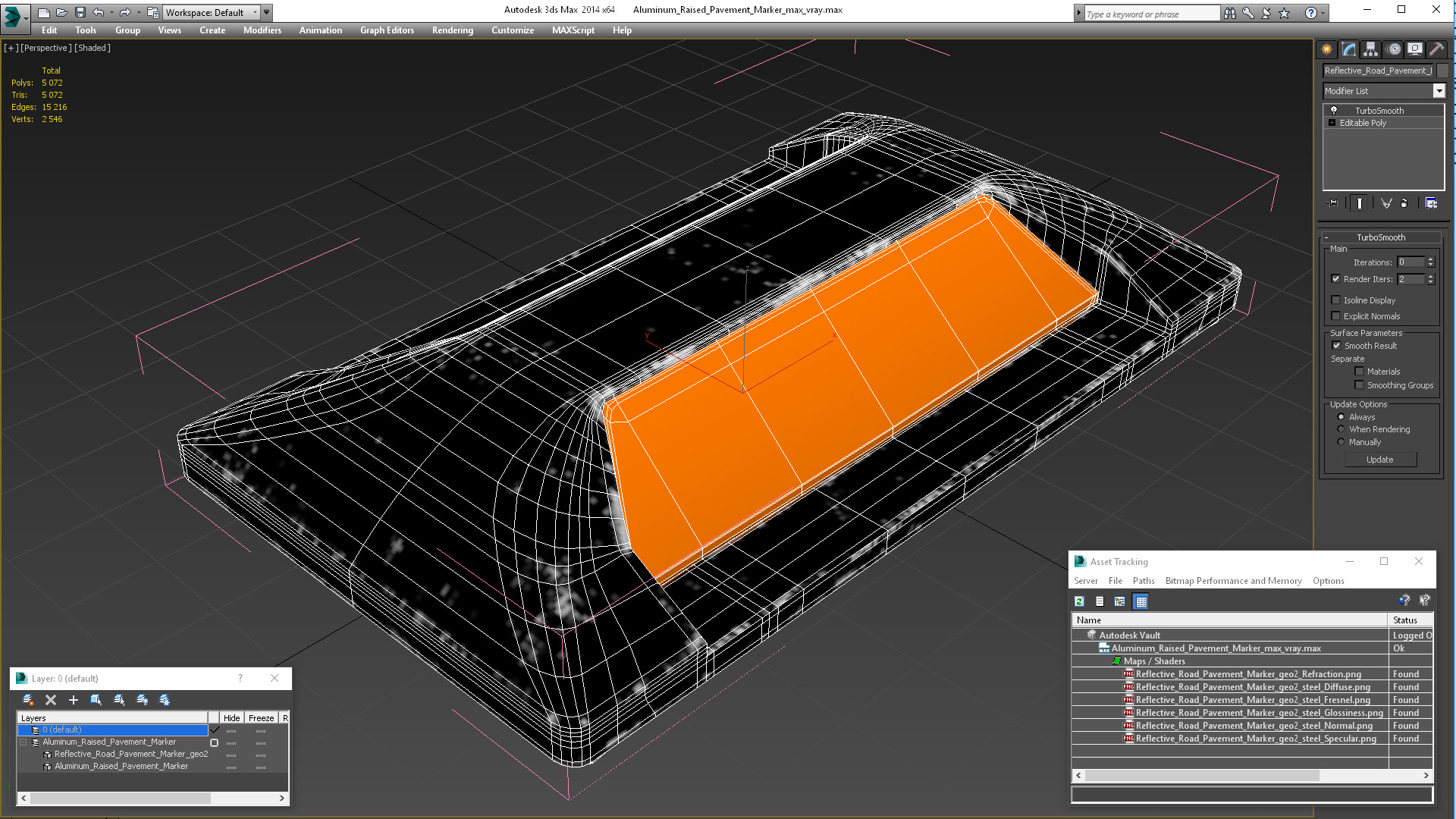Click the Refresh icon in Asset Tracking

(1079, 601)
